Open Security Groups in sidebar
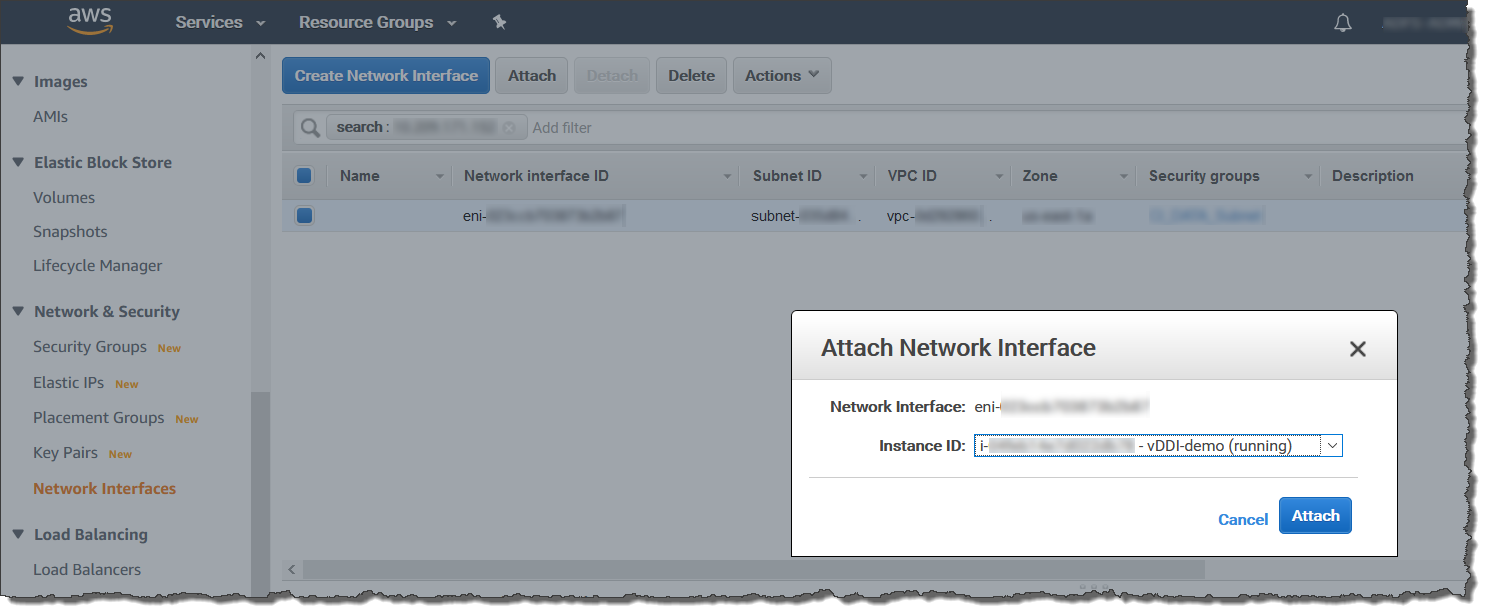Image resolution: width=1487 pixels, height=613 pixels. tap(90, 347)
